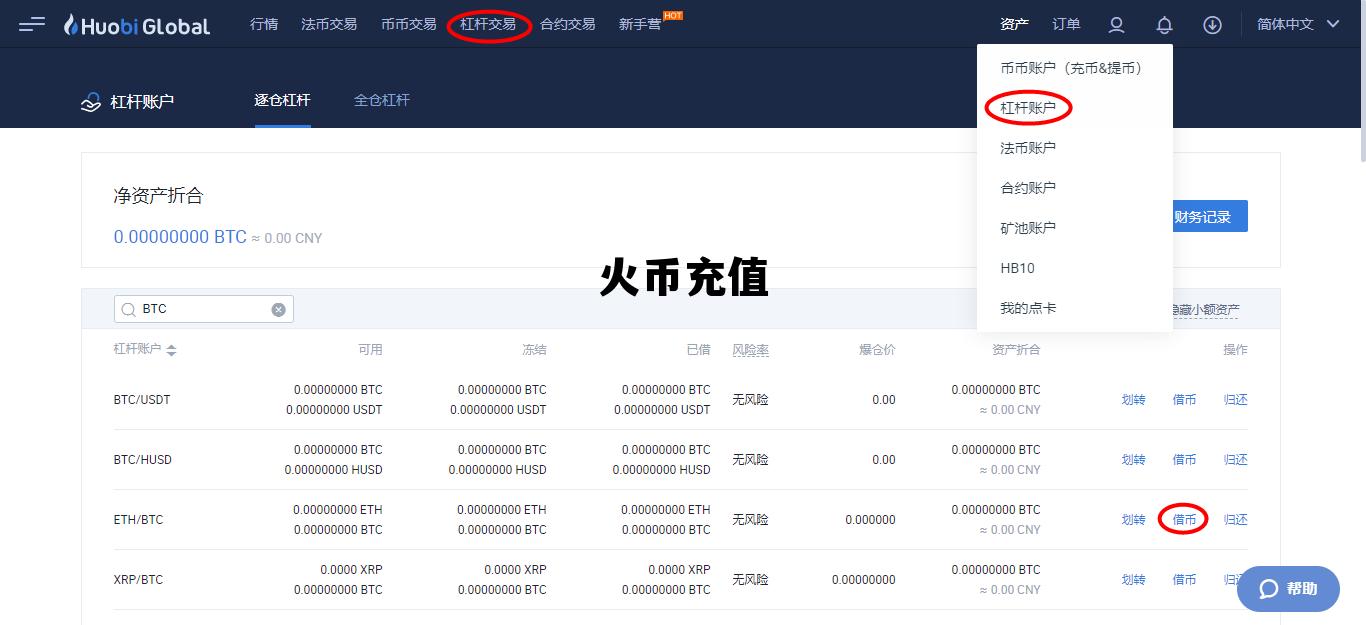Screen dimensions: 1366x625
Task: Click 借币 for XRP/BTC row
Action: click(x=1184, y=580)
